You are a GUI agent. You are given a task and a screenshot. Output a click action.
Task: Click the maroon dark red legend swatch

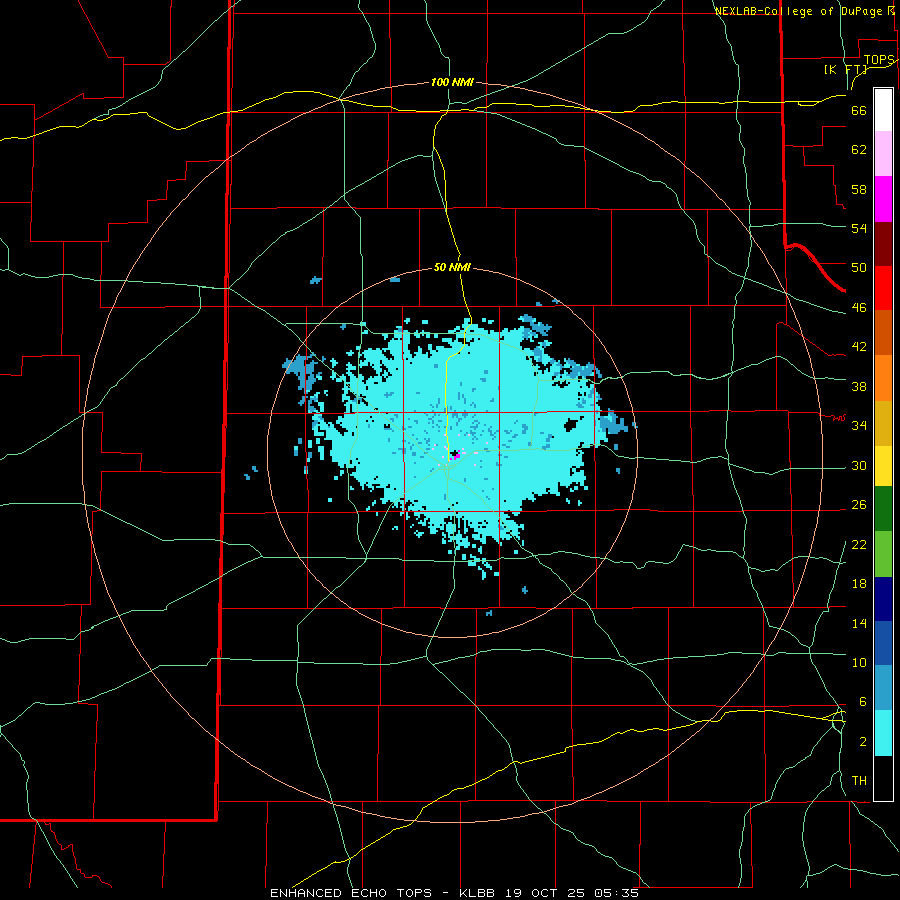click(x=883, y=244)
